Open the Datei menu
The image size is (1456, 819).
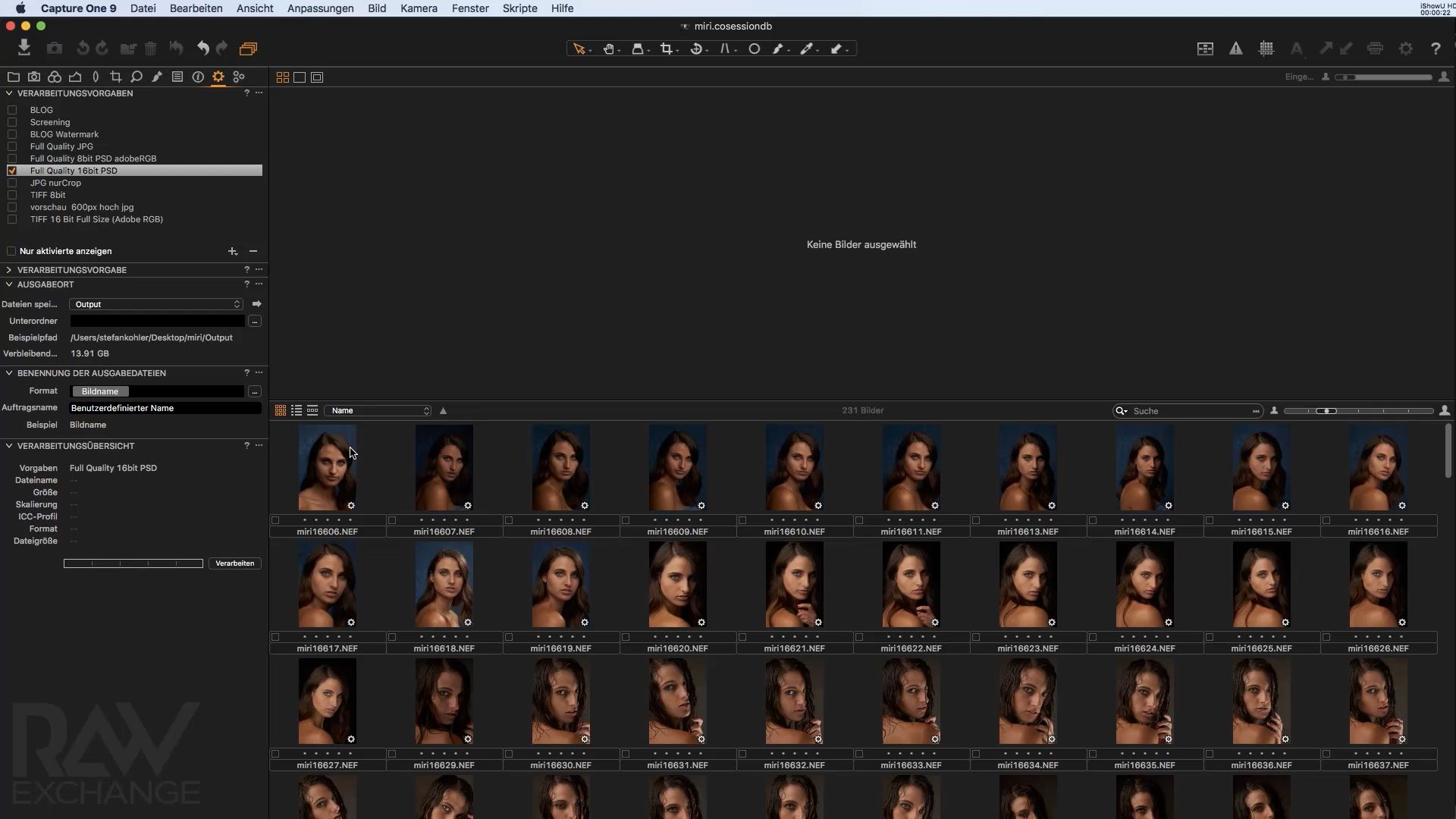pyautogui.click(x=143, y=8)
